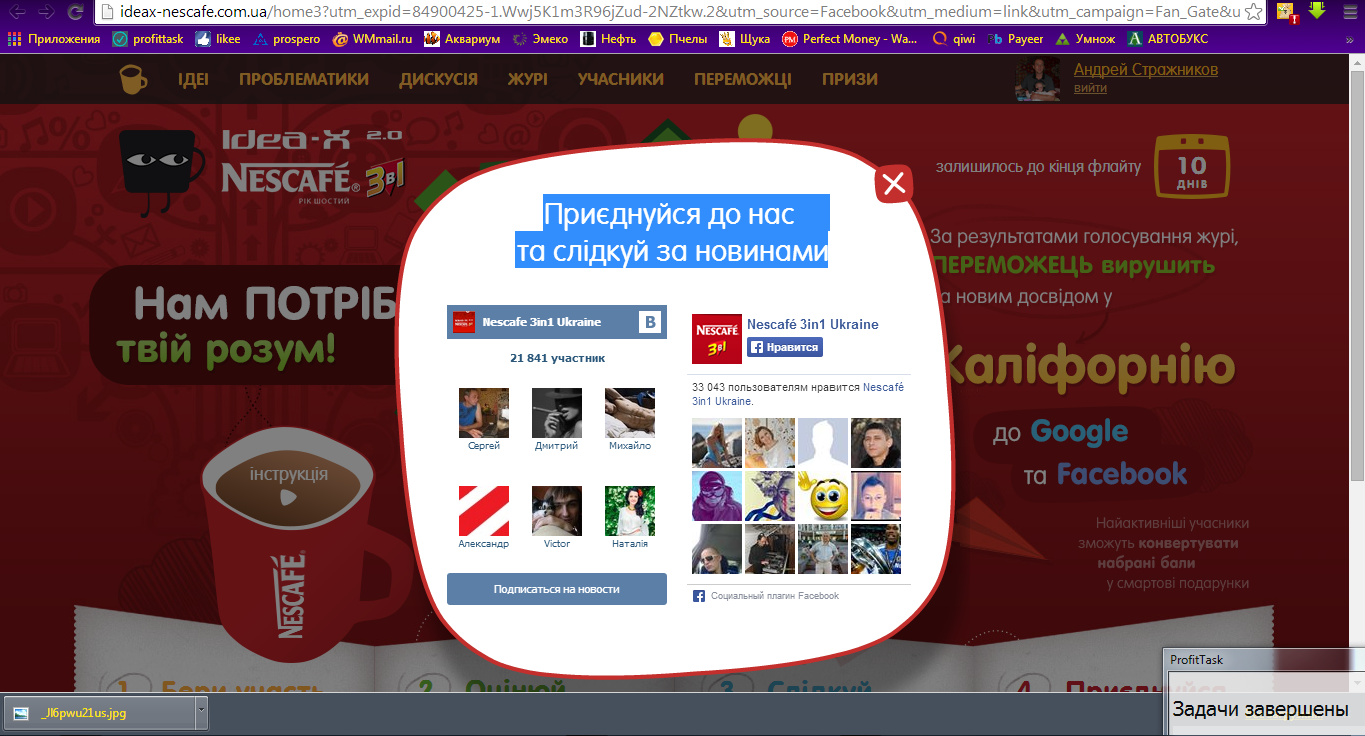
Task: Open the yellow extension icon beside the star
Action: click(x=1286, y=12)
